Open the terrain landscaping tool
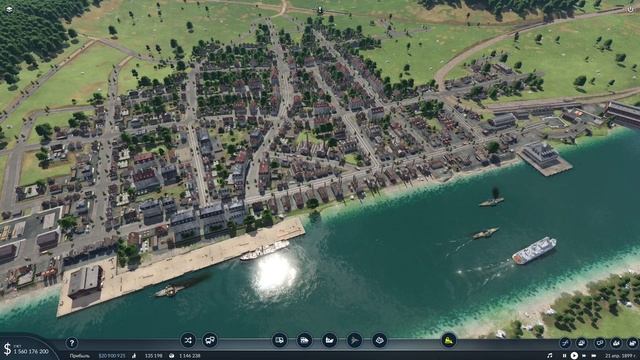640x360 pixels. click(379, 340)
